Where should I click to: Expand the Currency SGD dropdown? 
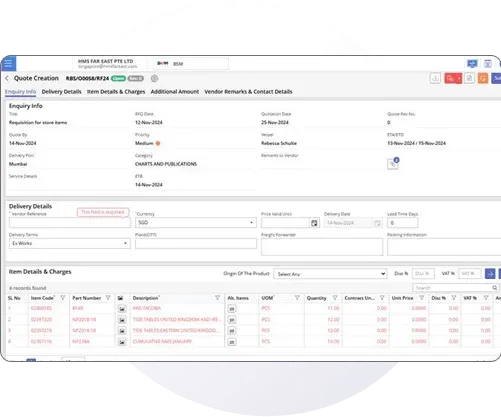[196, 223]
